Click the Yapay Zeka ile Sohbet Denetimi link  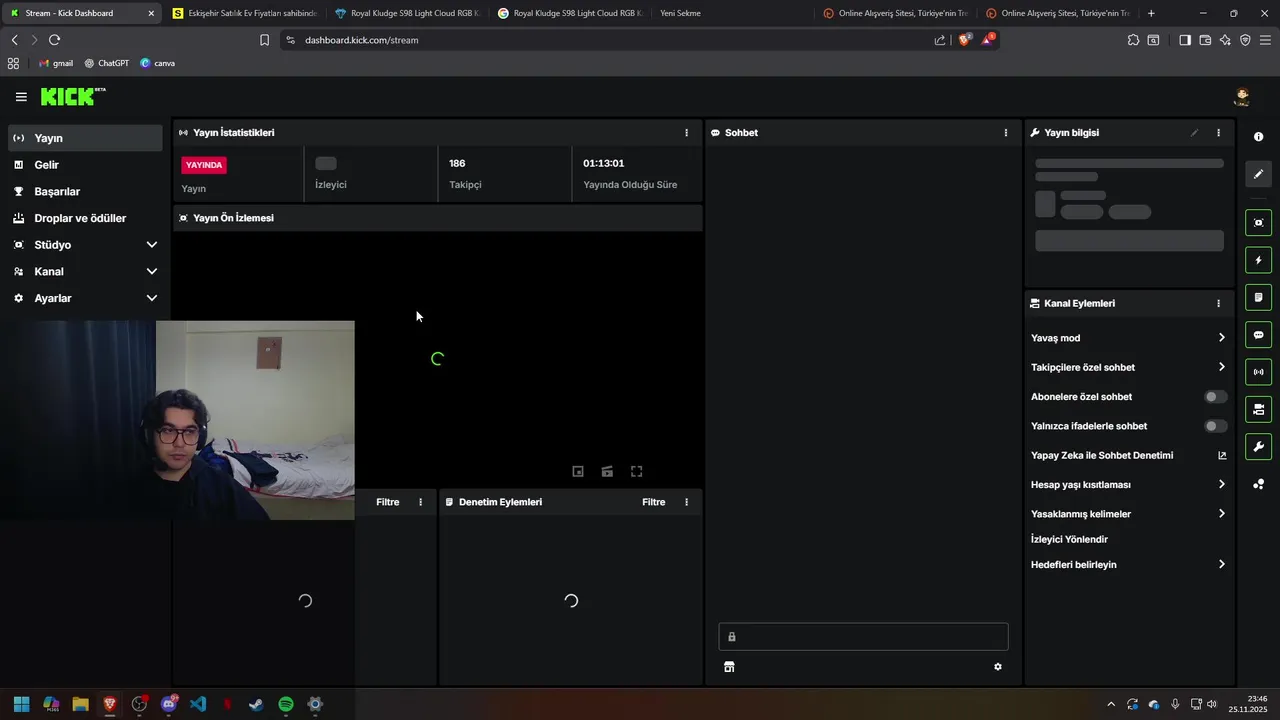(1102, 455)
